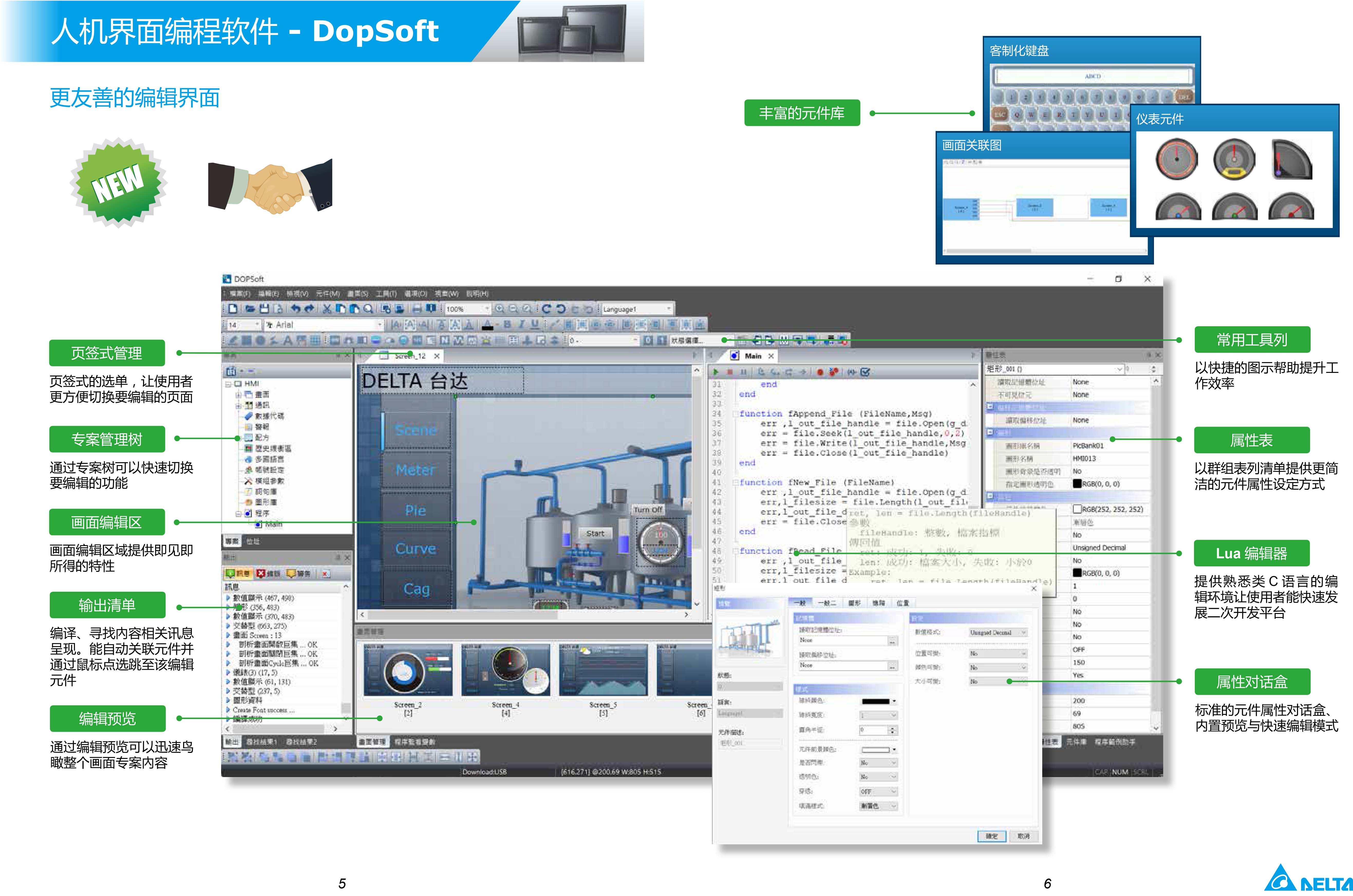Close the Screen_12 editor tab
The height and width of the screenshot is (896, 1353).
(437, 356)
